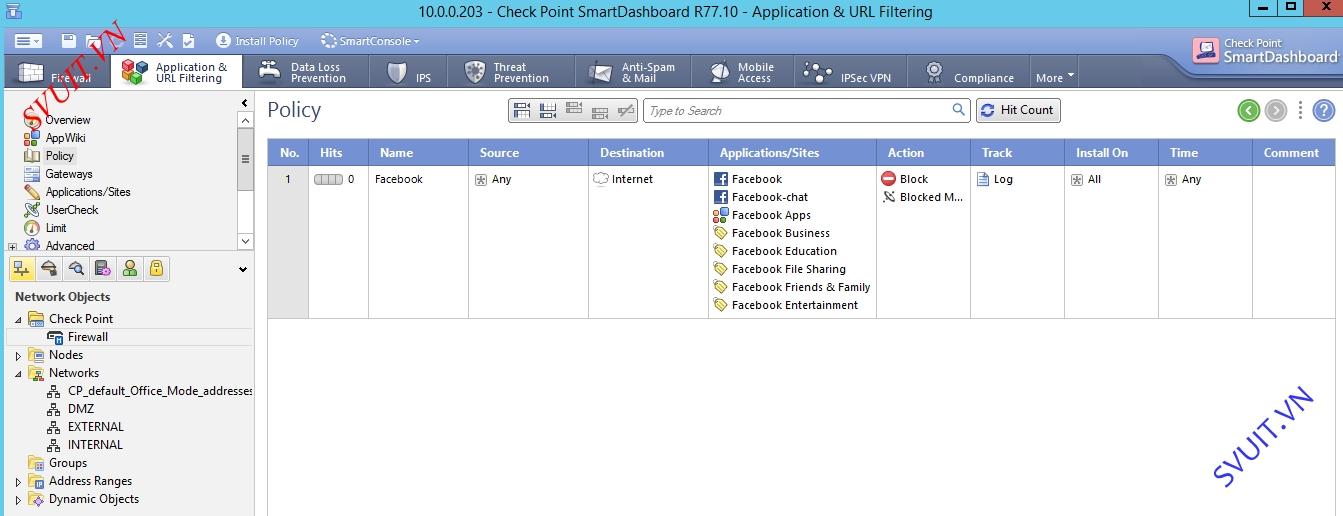
Task: Open the UserCheck navigation item
Action: pos(61,210)
